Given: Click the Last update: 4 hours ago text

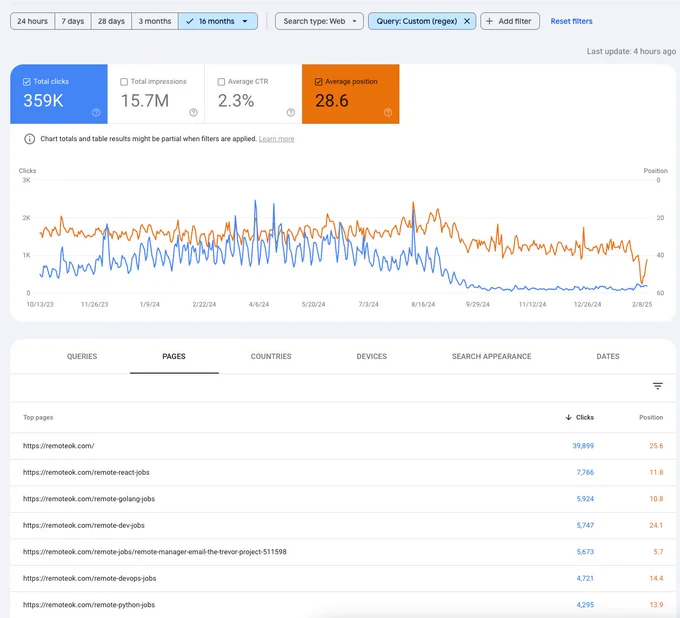Looking at the screenshot, I should click(x=631, y=51).
